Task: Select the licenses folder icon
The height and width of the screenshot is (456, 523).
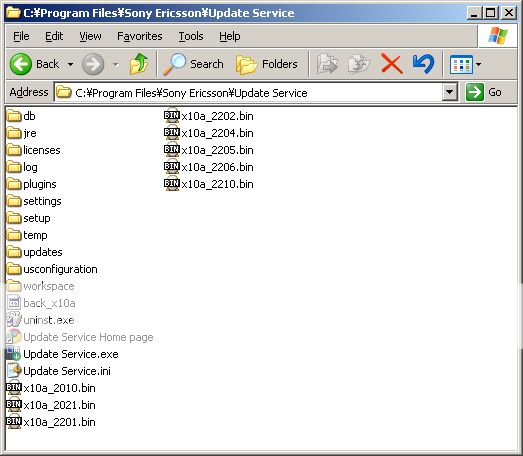Action: point(14,149)
